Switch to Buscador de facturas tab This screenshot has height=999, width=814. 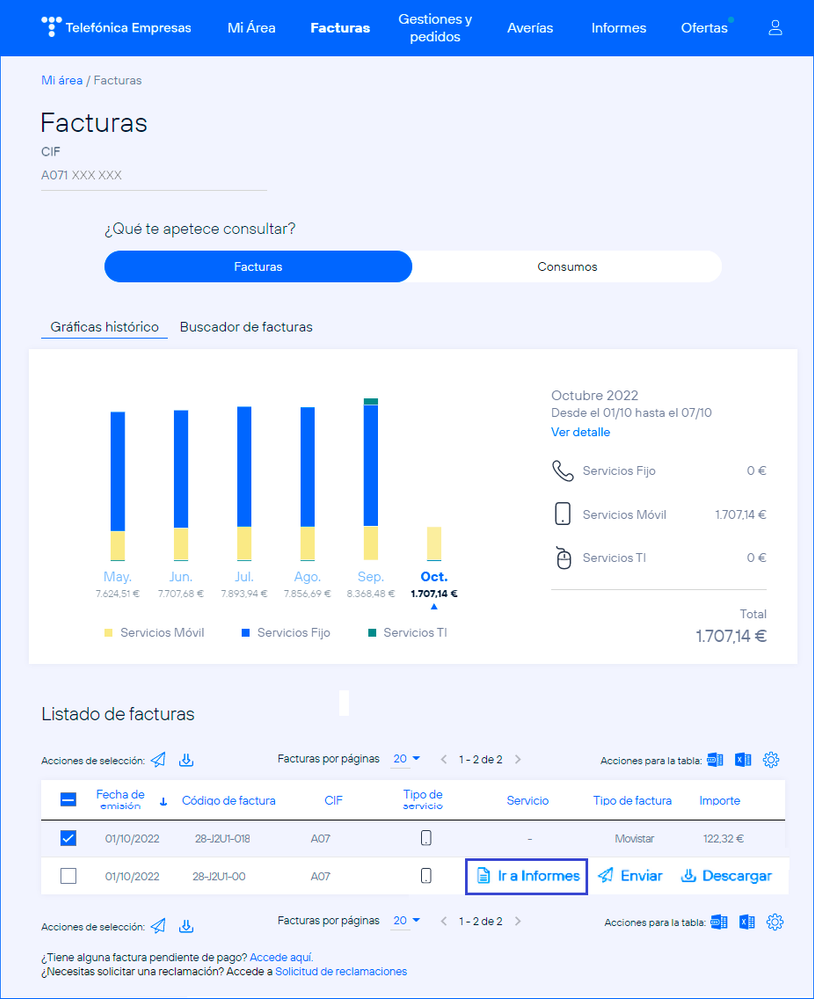pyautogui.click(x=246, y=327)
